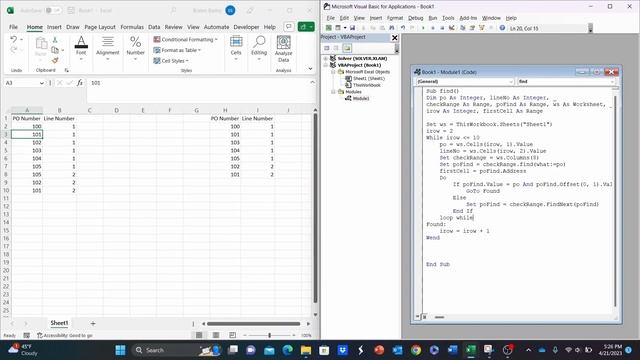Click the Reset stop icon in VBA toolbar

[442, 28]
